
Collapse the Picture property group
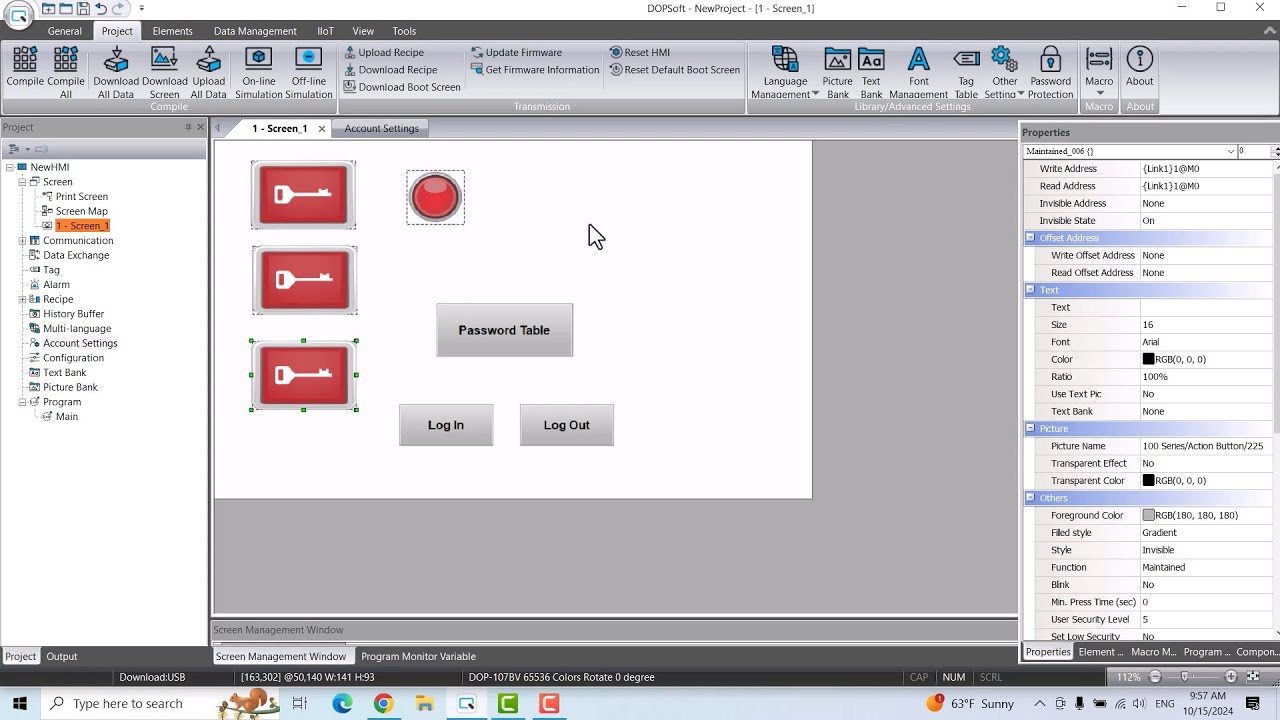[1030, 428]
